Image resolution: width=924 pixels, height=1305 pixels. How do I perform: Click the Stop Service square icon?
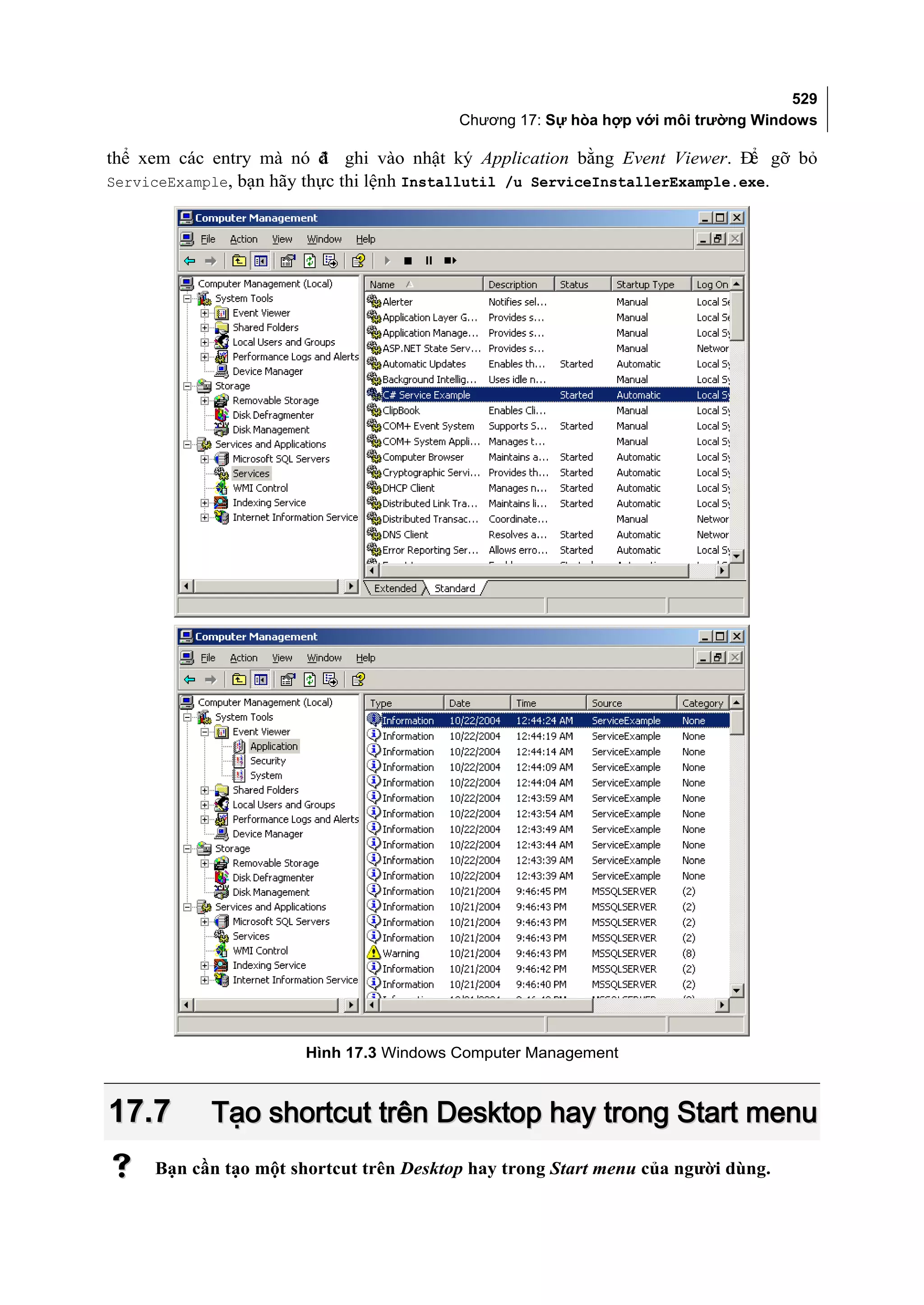coord(408,261)
